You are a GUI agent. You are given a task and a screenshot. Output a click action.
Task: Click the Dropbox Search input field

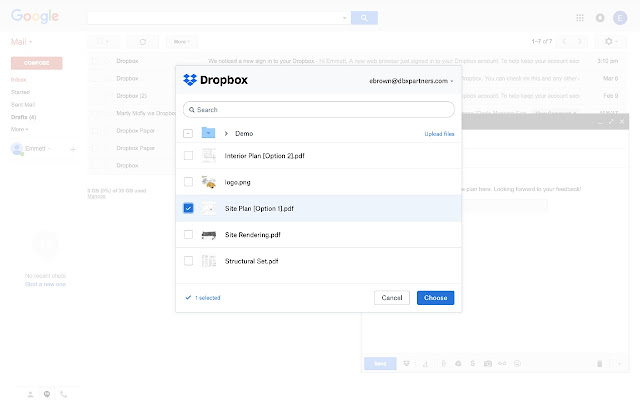coord(319,109)
